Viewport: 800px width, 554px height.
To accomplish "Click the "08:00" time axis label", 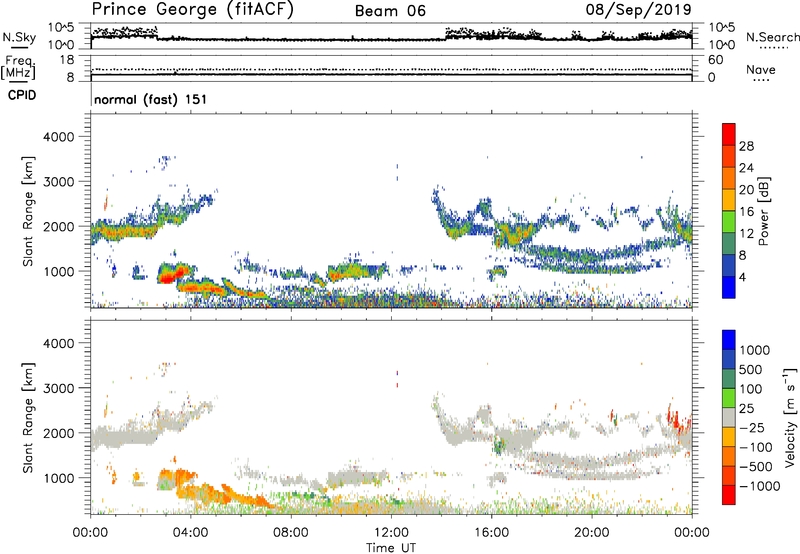I will tap(290, 533).
